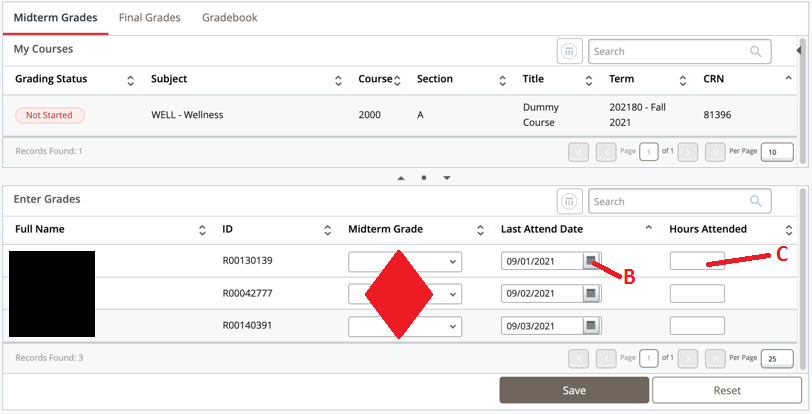Click the Save button
The width and height of the screenshot is (812, 414).
click(574, 390)
